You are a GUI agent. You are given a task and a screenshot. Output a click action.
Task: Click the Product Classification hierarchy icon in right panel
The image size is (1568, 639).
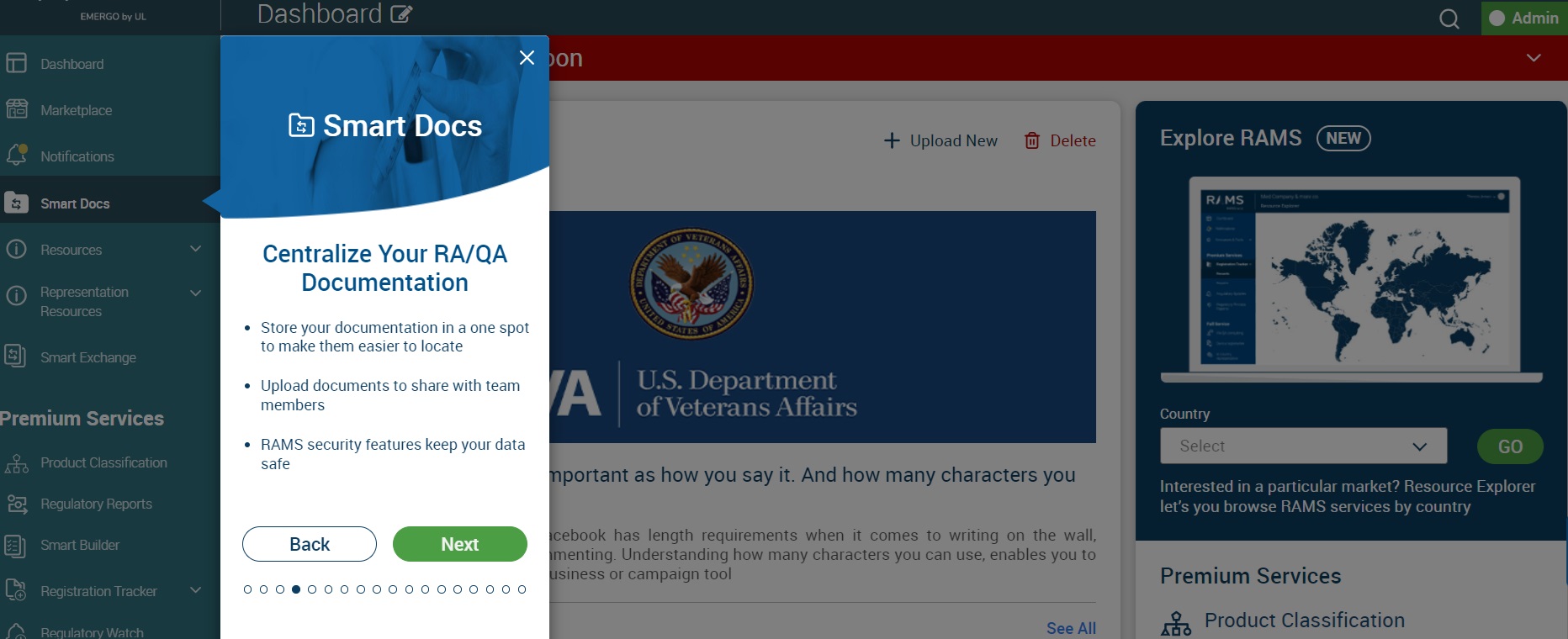tap(1176, 623)
